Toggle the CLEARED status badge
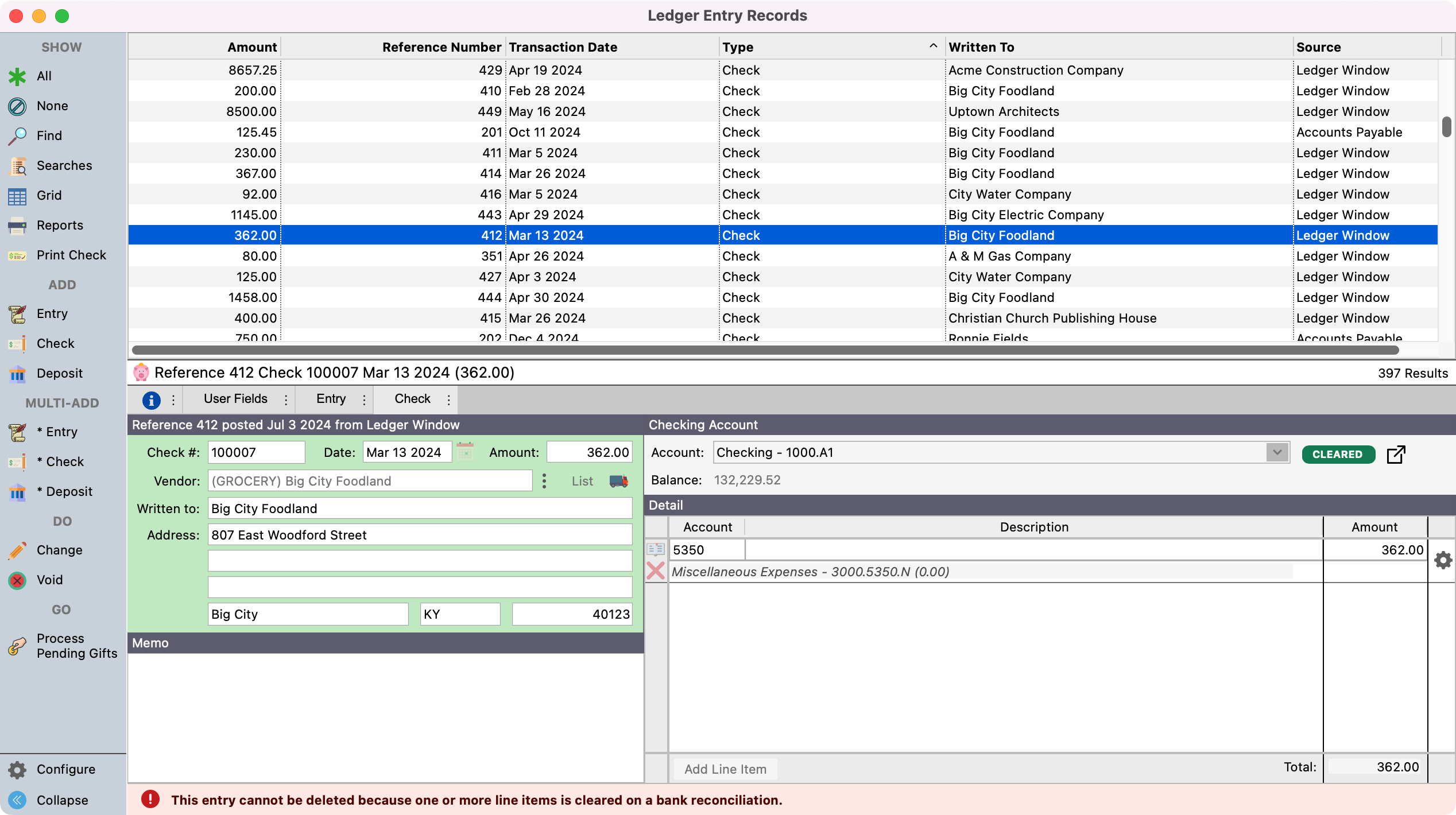This screenshot has width=1456, height=815. 1338,454
